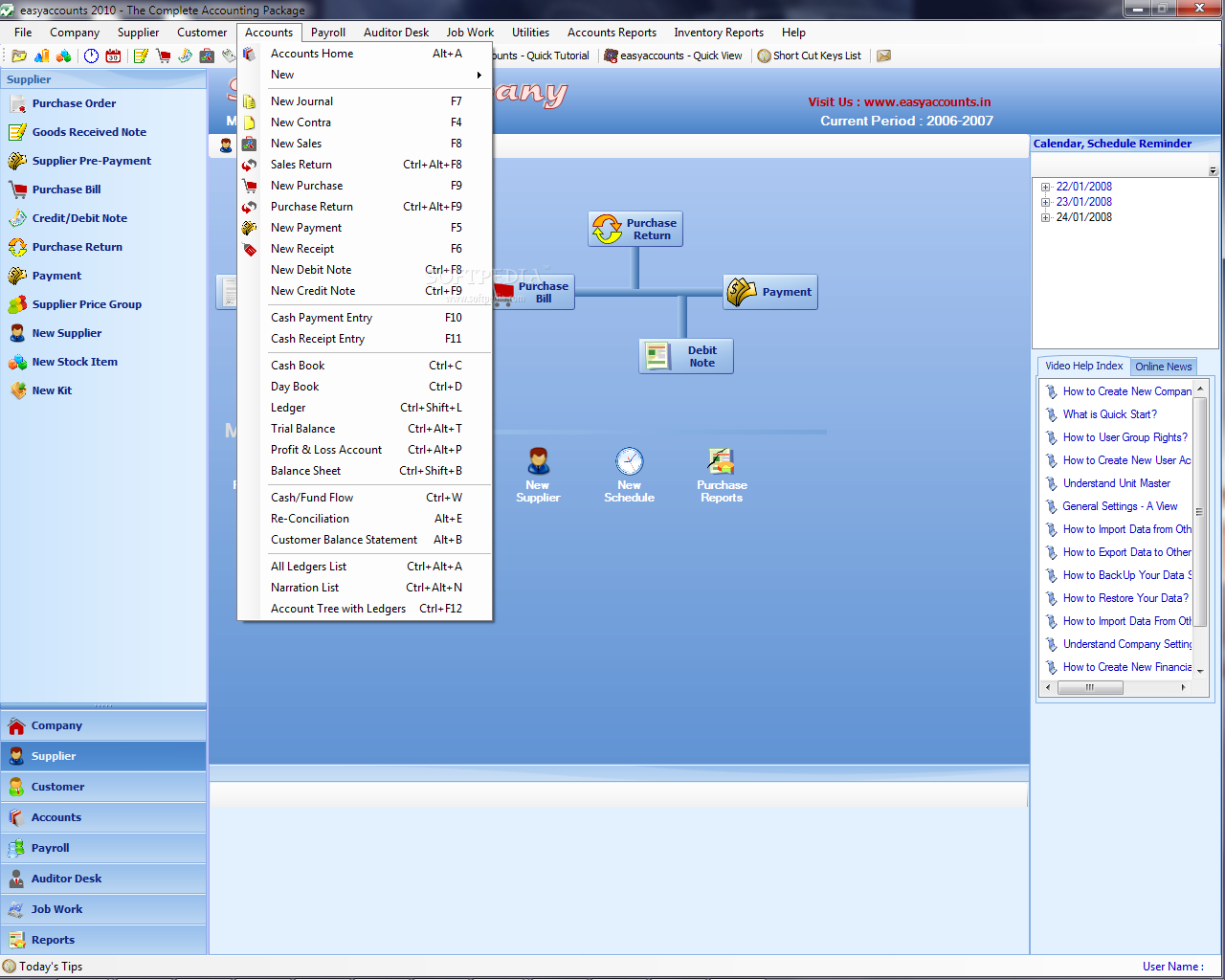The image size is (1225, 980).
Task: Click the bar chart toolbar icon
Action: [41, 56]
